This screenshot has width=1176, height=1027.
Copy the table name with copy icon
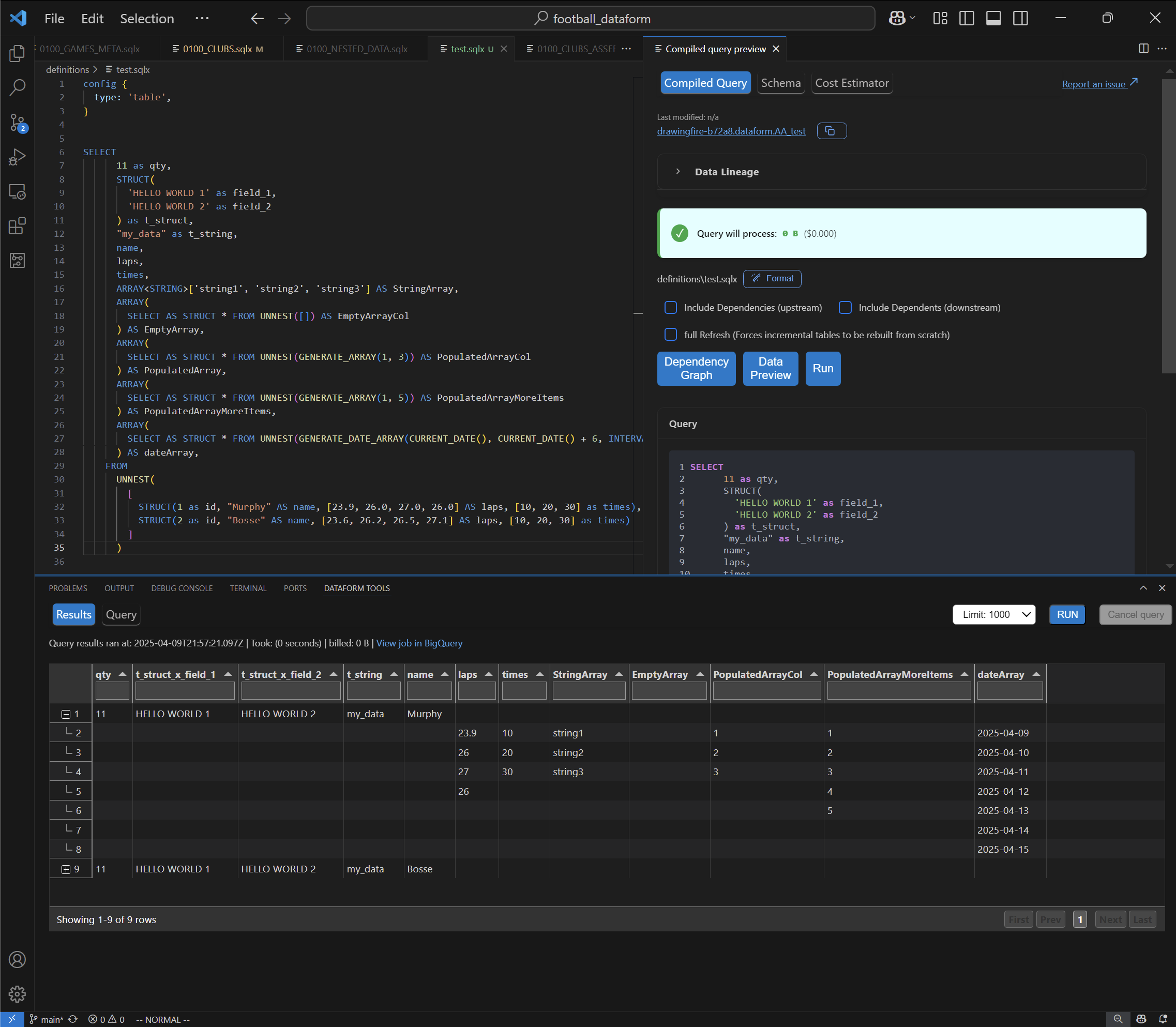[831, 131]
